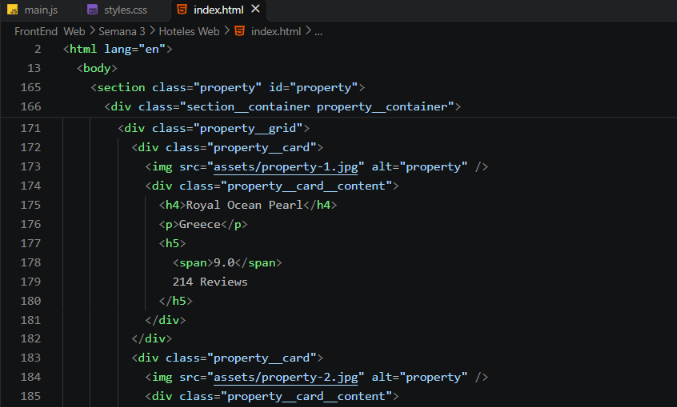Screen dimensions: 677x407
Task: Open Semana 3 breadcrumb folder
Action: tap(122, 32)
